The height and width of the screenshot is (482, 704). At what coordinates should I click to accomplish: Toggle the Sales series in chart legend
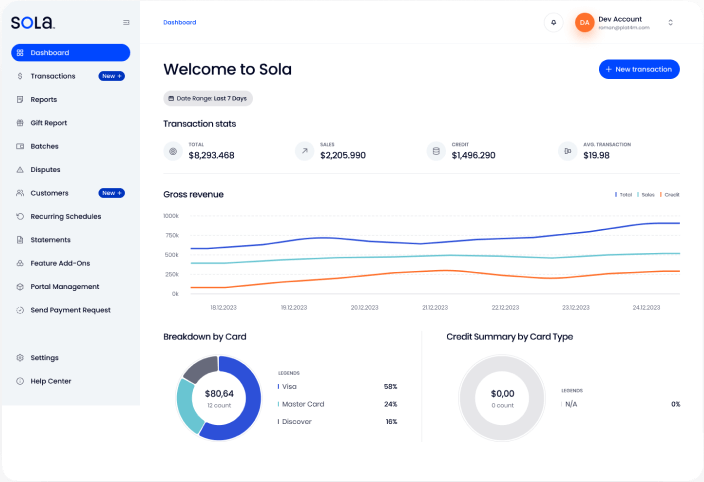(x=647, y=194)
